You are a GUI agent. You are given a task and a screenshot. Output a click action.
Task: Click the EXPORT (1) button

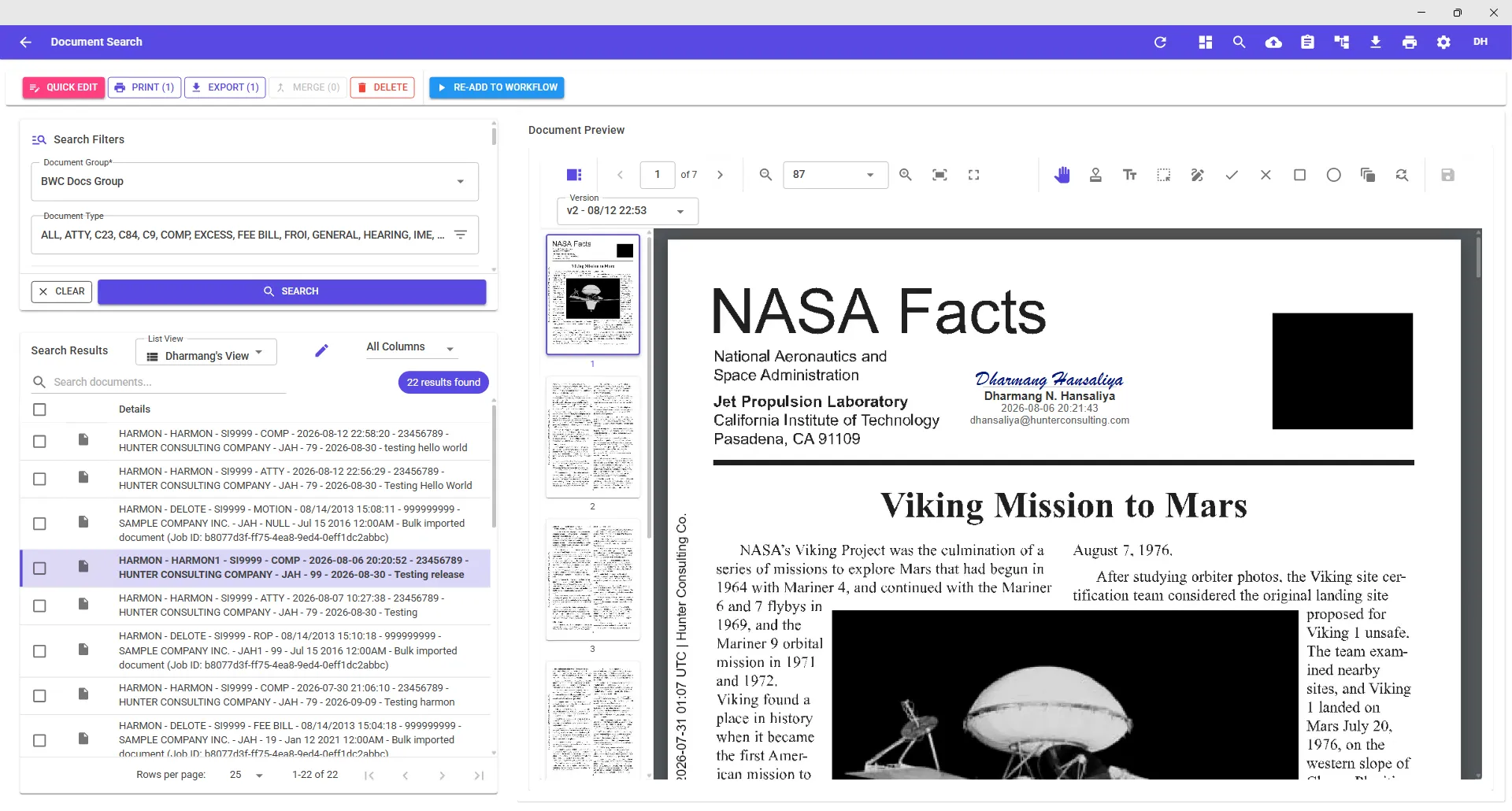pos(225,87)
